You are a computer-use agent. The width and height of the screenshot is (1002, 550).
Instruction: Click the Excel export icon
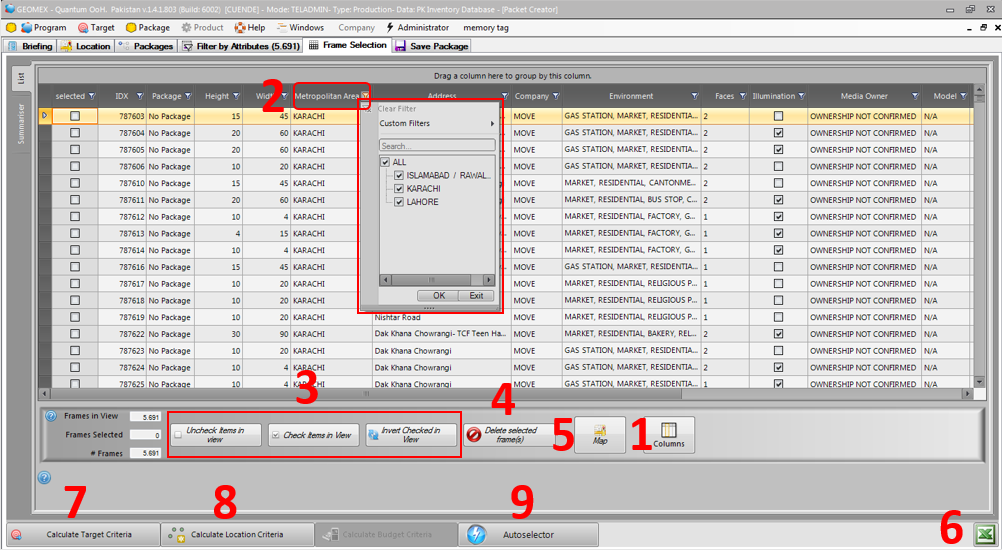(x=983, y=534)
